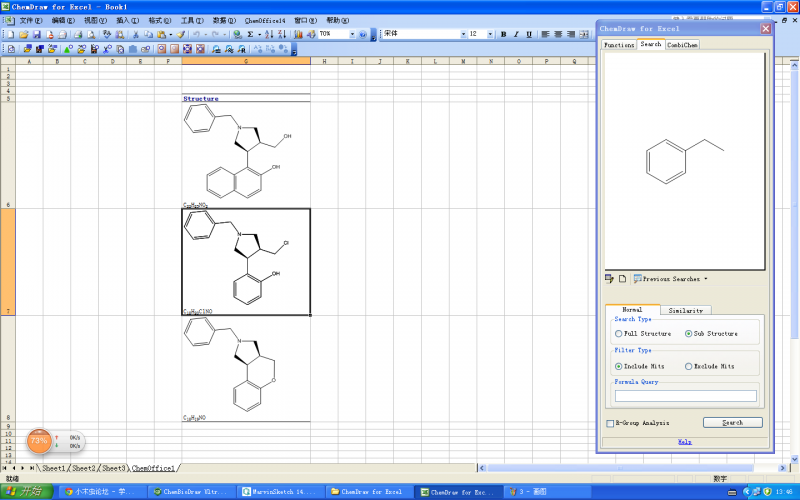Viewport: 800px width, 500px height.
Task: Click the new blank query icon in the search panel
Action: [621, 278]
